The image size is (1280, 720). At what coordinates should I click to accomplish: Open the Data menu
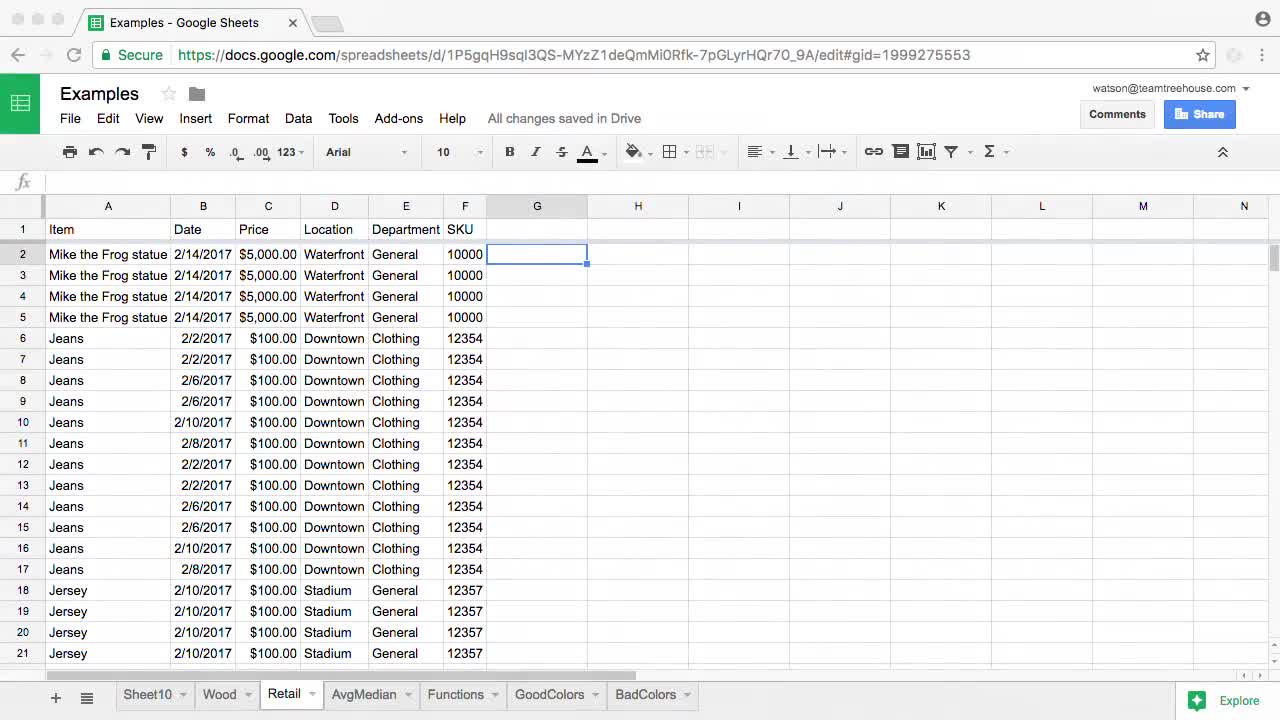(x=298, y=118)
